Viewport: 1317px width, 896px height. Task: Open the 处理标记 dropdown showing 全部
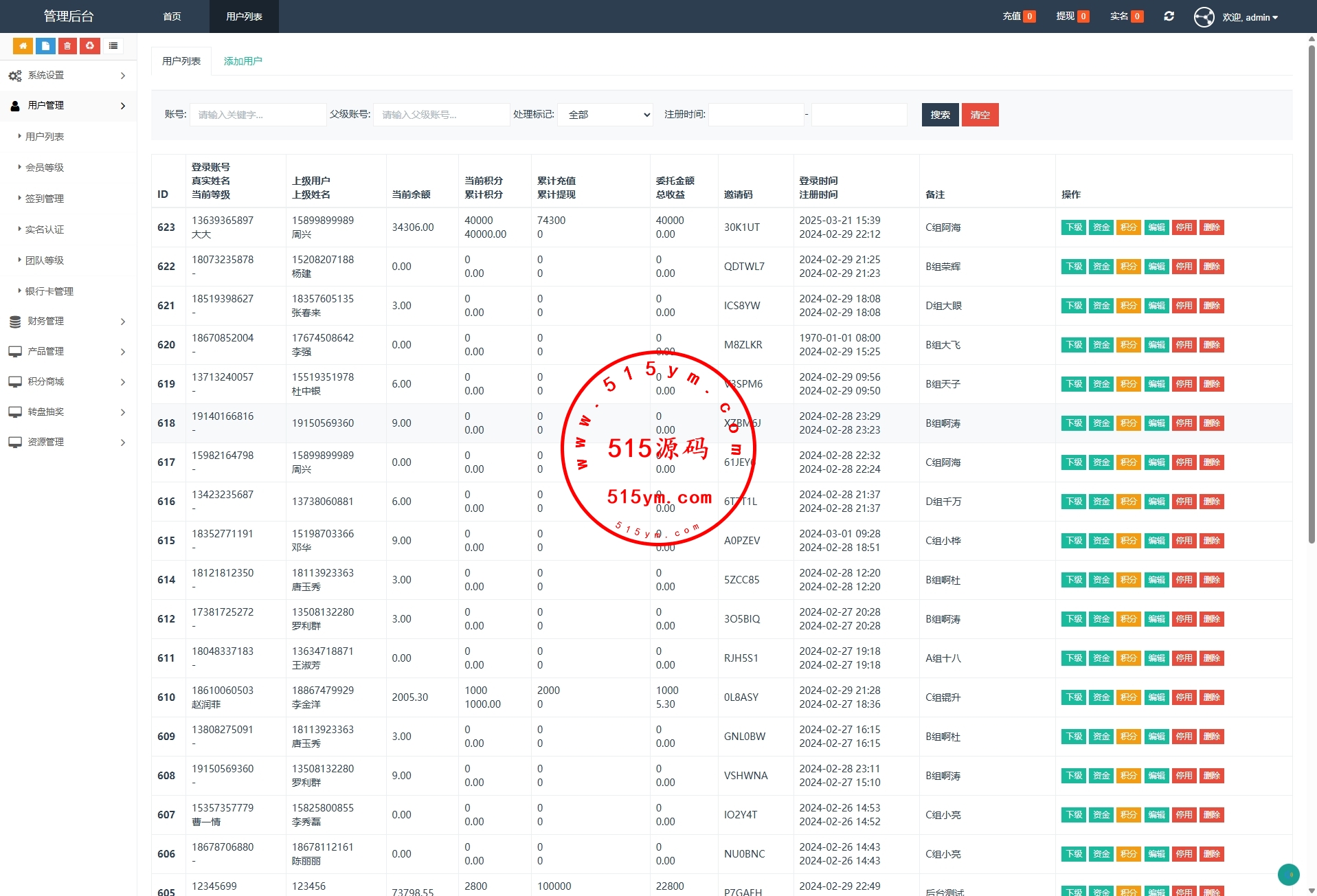(605, 115)
